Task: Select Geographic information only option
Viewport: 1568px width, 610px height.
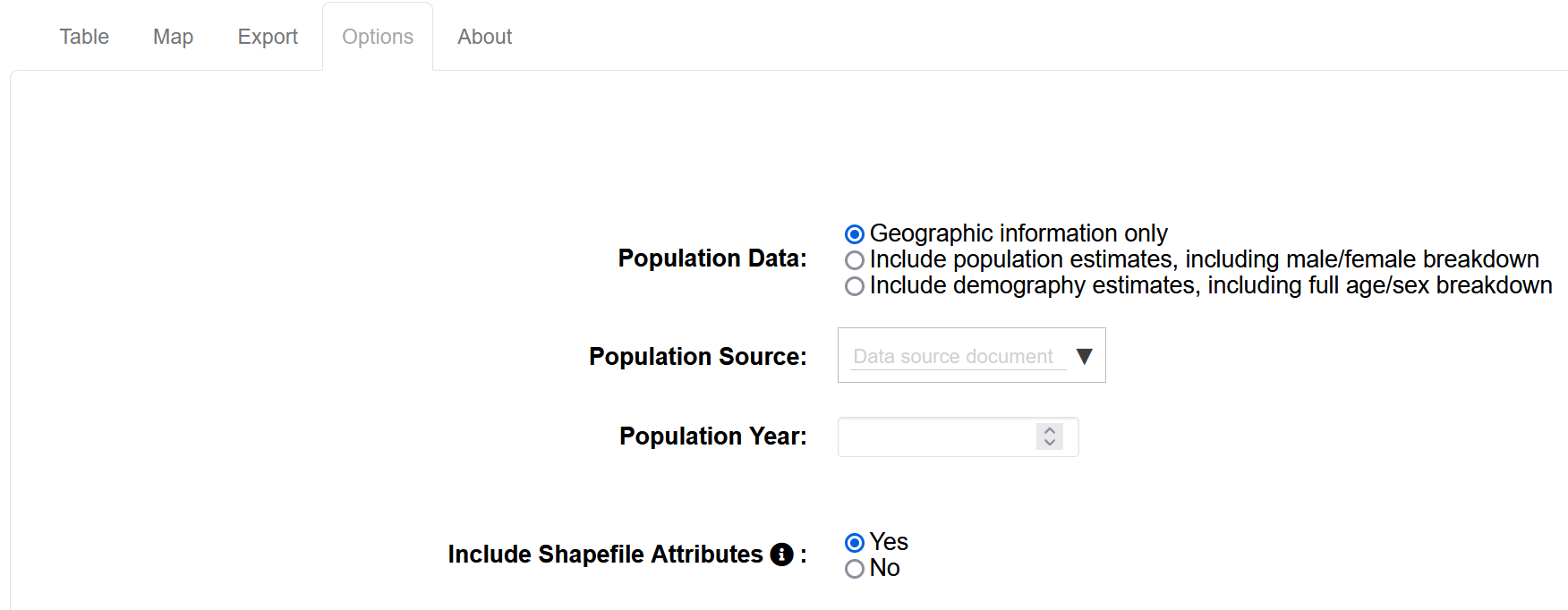Action: (855, 234)
